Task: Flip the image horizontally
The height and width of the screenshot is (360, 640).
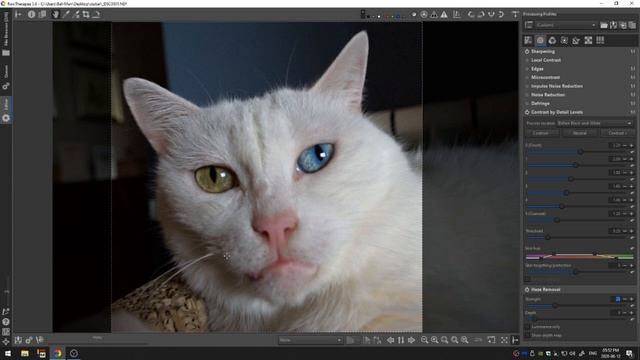Action: pos(491,14)
